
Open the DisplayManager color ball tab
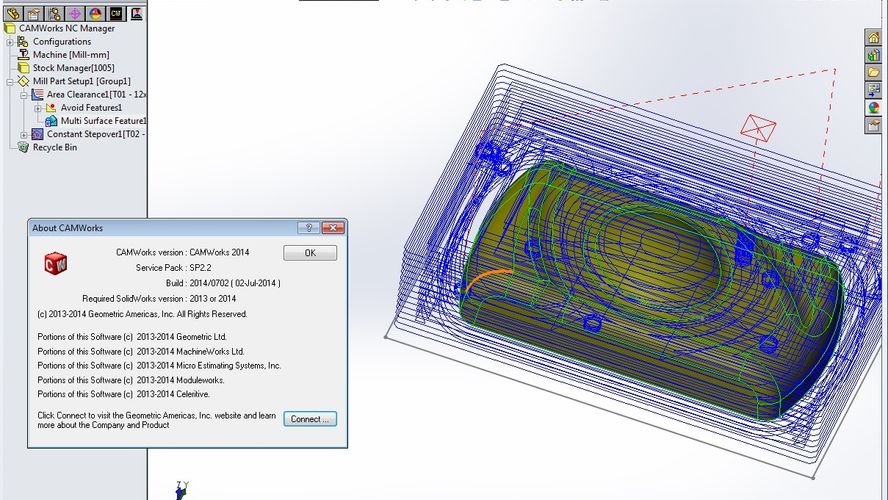(95, 13)
